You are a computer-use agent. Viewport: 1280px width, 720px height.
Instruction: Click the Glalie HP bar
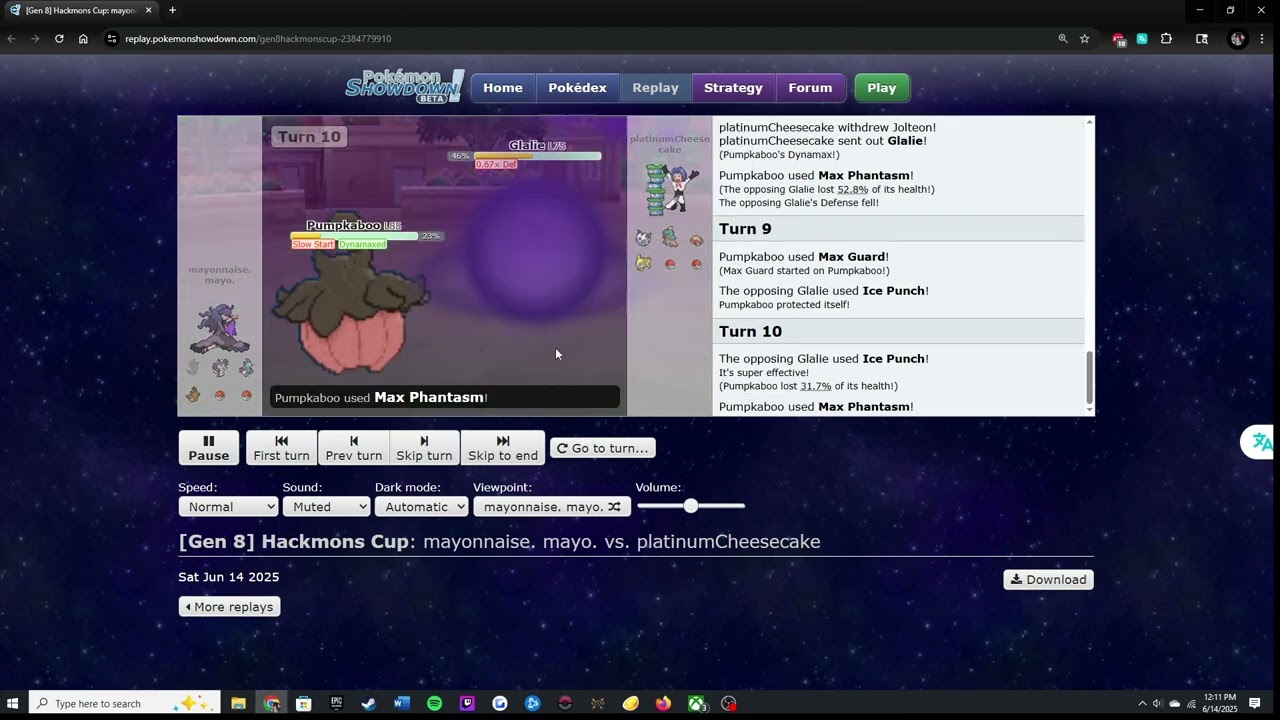coord(537,156)
